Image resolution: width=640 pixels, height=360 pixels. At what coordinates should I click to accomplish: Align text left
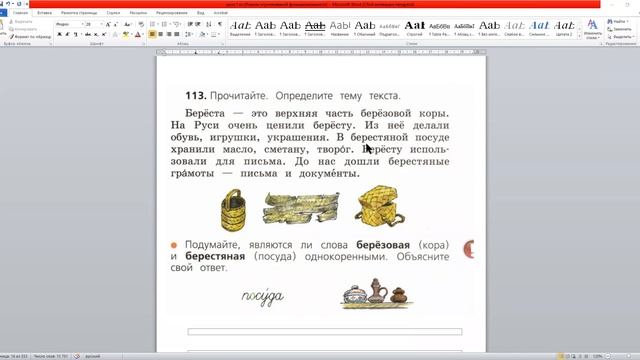pyautogui.click(x=152, y=35)
